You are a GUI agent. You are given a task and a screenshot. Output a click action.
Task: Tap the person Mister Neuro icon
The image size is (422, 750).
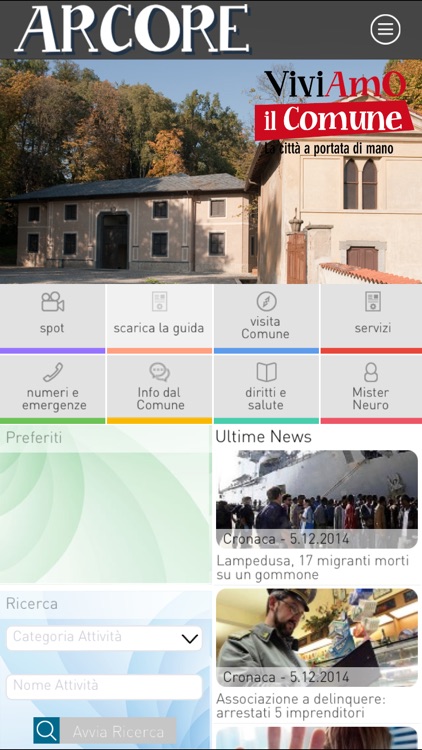[371, 372]
